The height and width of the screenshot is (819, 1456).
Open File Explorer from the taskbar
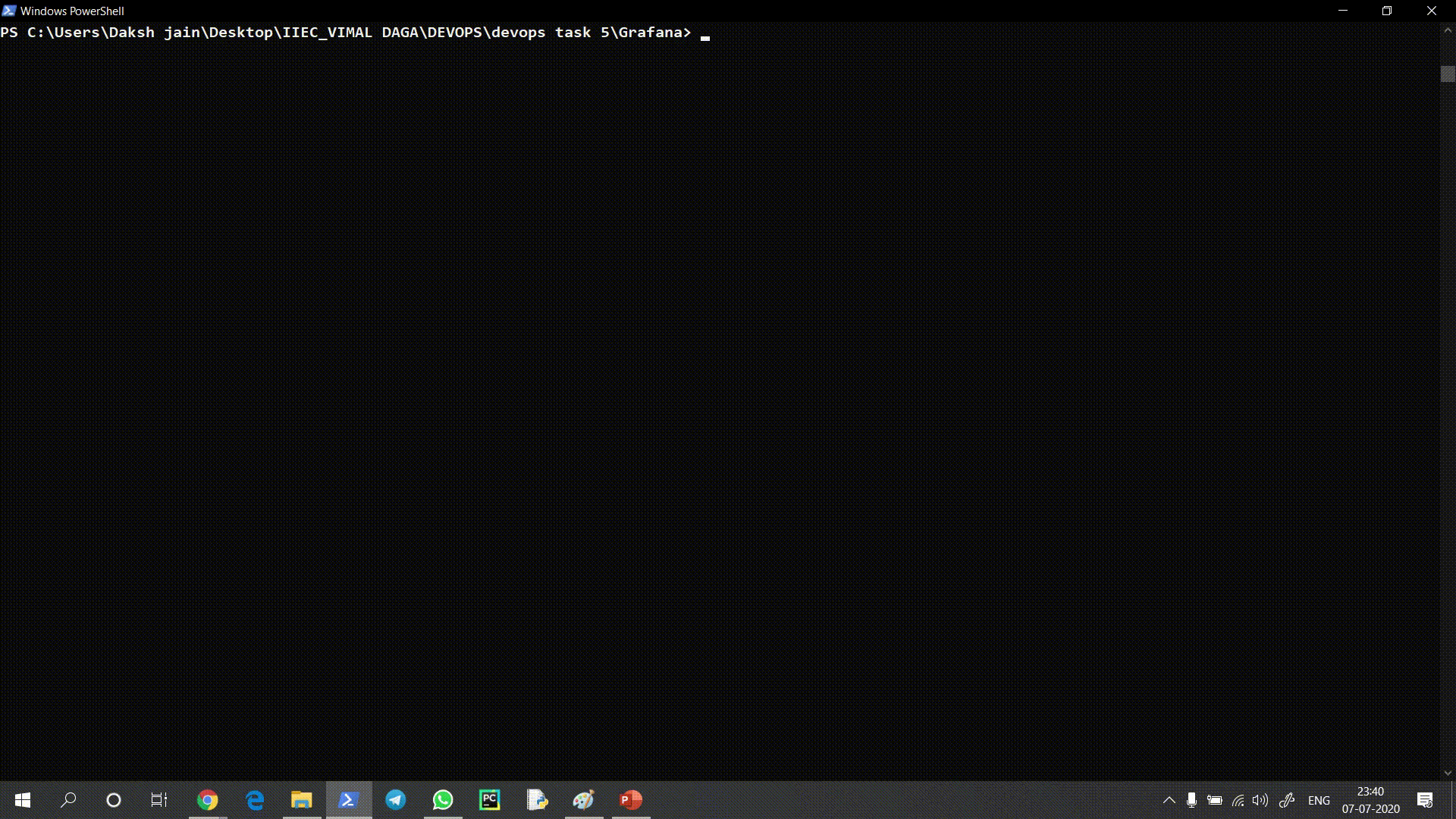(x=302, y=800)
